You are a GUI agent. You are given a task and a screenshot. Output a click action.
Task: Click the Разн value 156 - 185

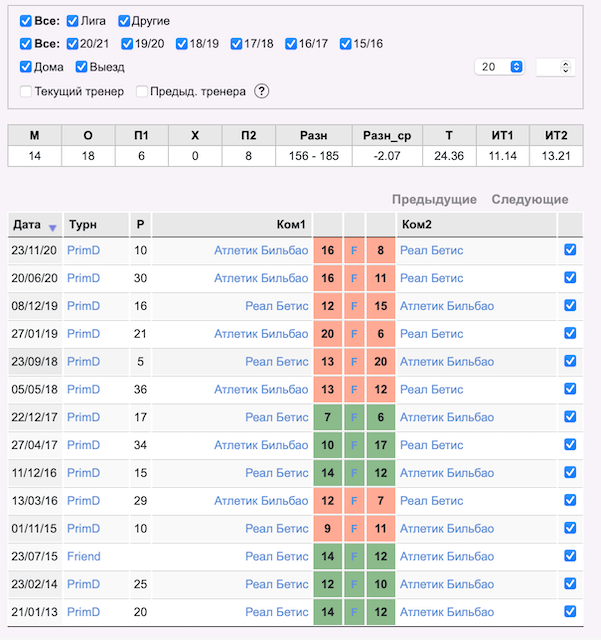[314, 156]
